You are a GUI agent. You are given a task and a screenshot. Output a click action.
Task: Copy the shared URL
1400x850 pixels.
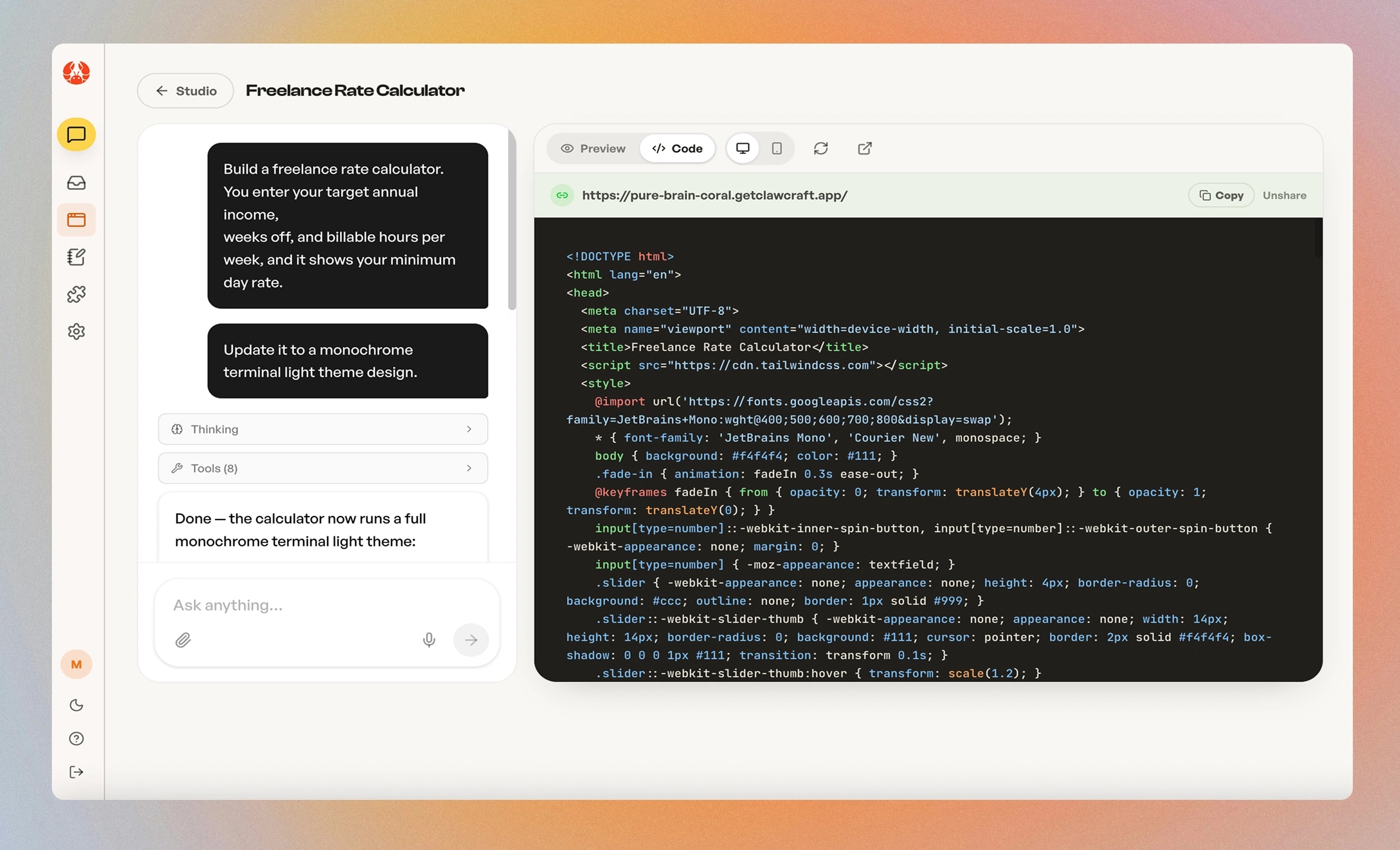(x=1221, y=195)
